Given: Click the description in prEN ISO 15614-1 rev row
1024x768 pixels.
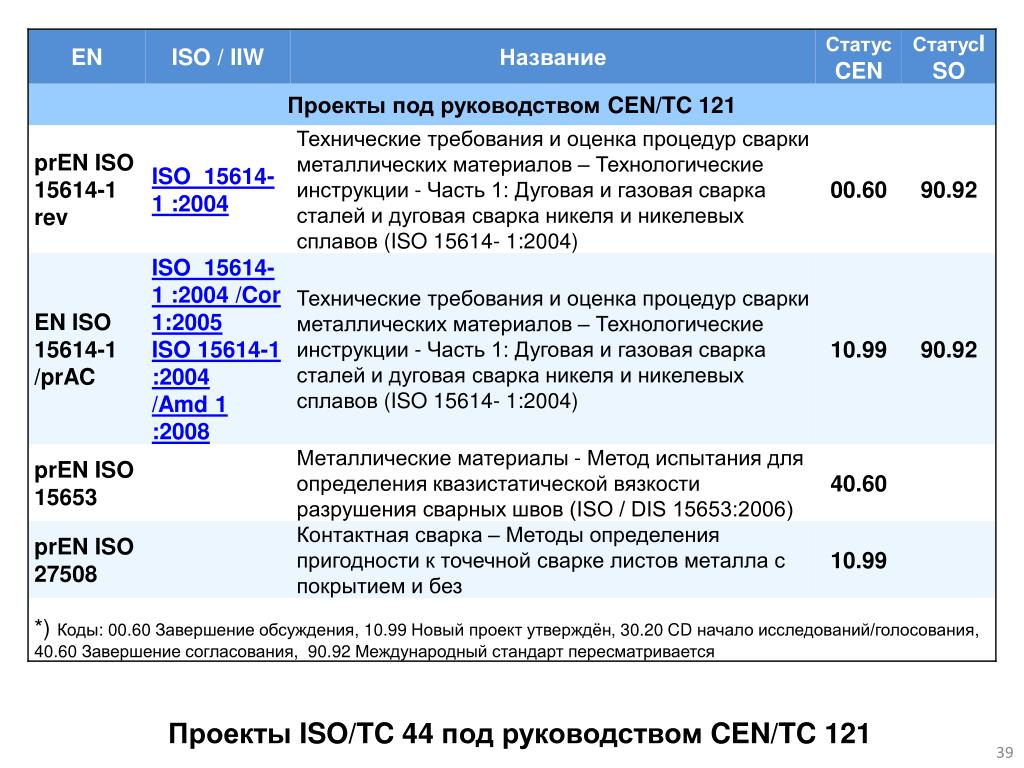Looking at the screenshot, I should pyautogui.click(x=552, y=190).
